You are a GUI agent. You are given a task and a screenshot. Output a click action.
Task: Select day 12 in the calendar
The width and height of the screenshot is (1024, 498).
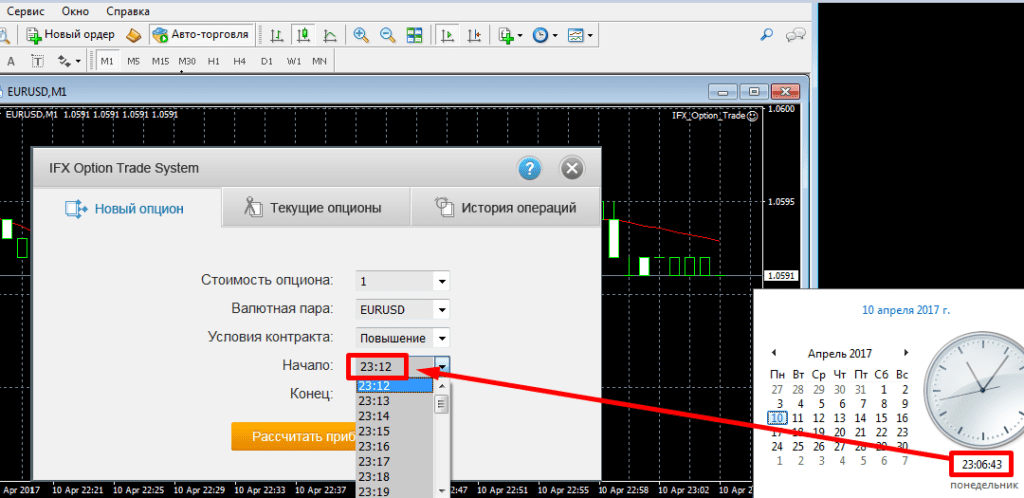[x=819, y=418]
